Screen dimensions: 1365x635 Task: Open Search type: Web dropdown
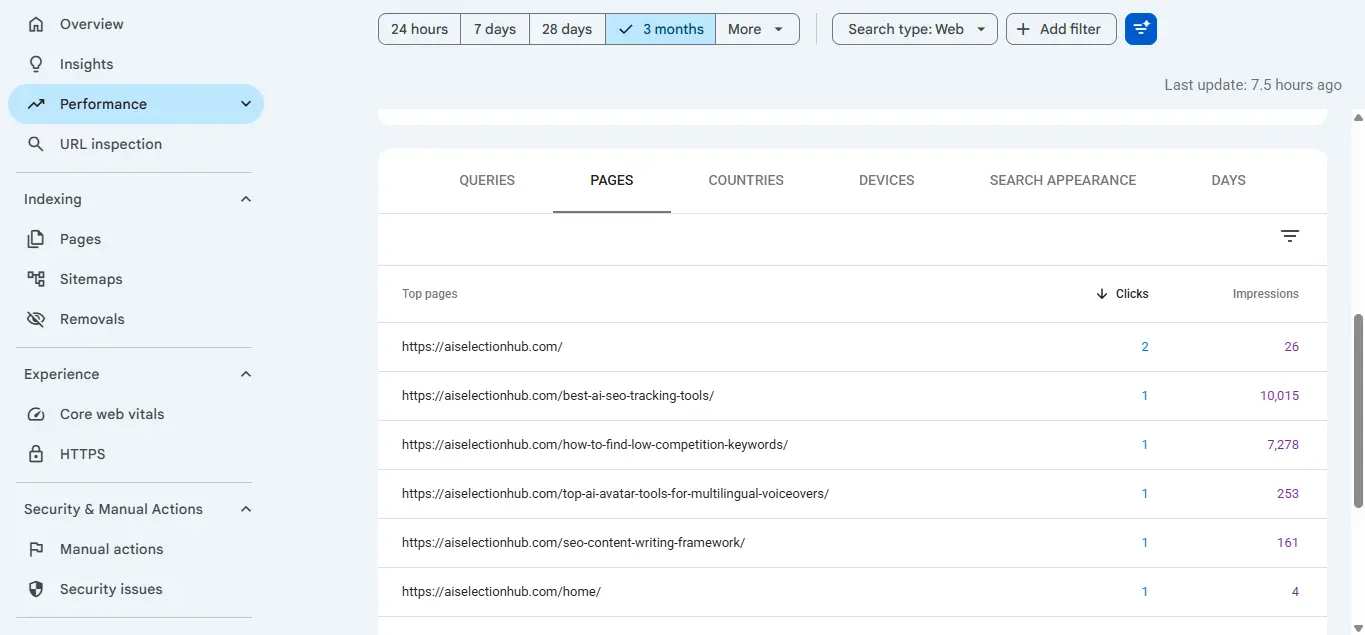click(x=915, y=29)
